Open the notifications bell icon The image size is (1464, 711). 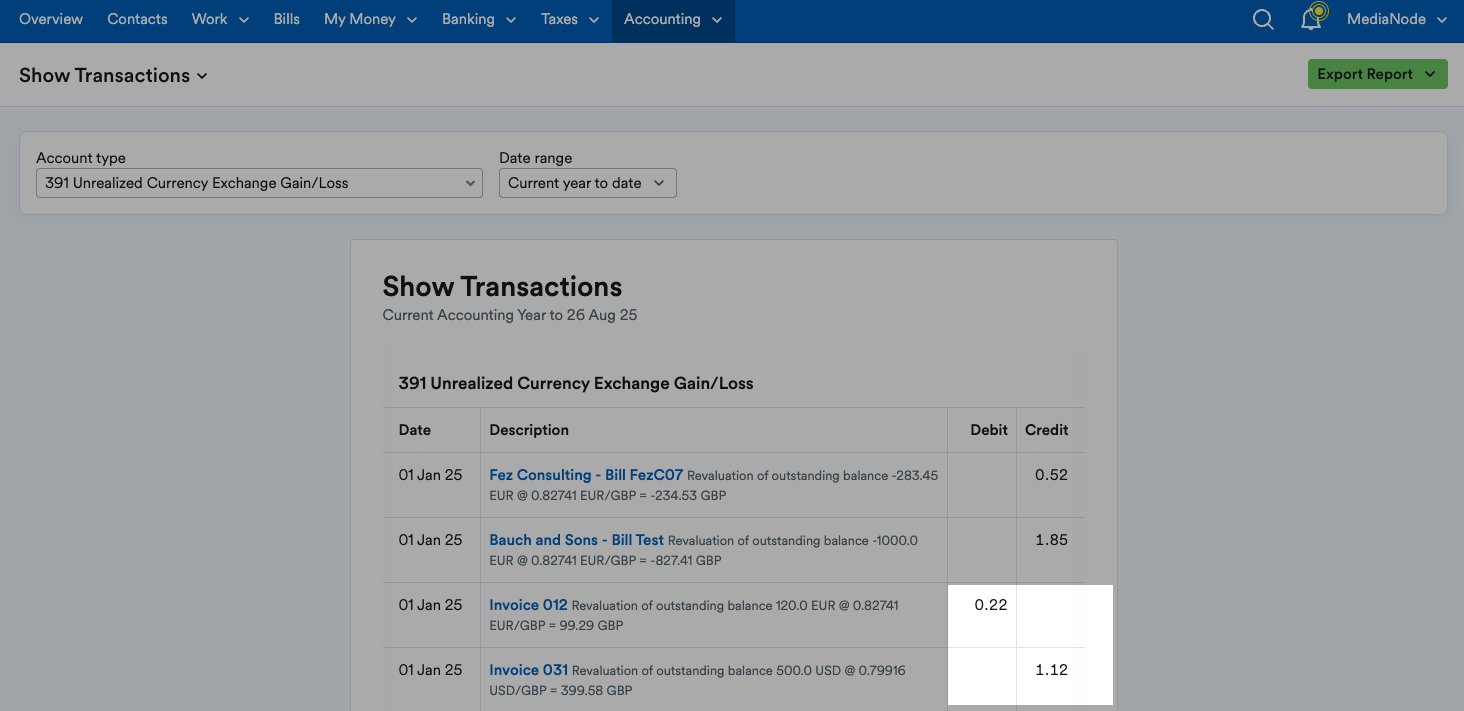click(1311, 19)
